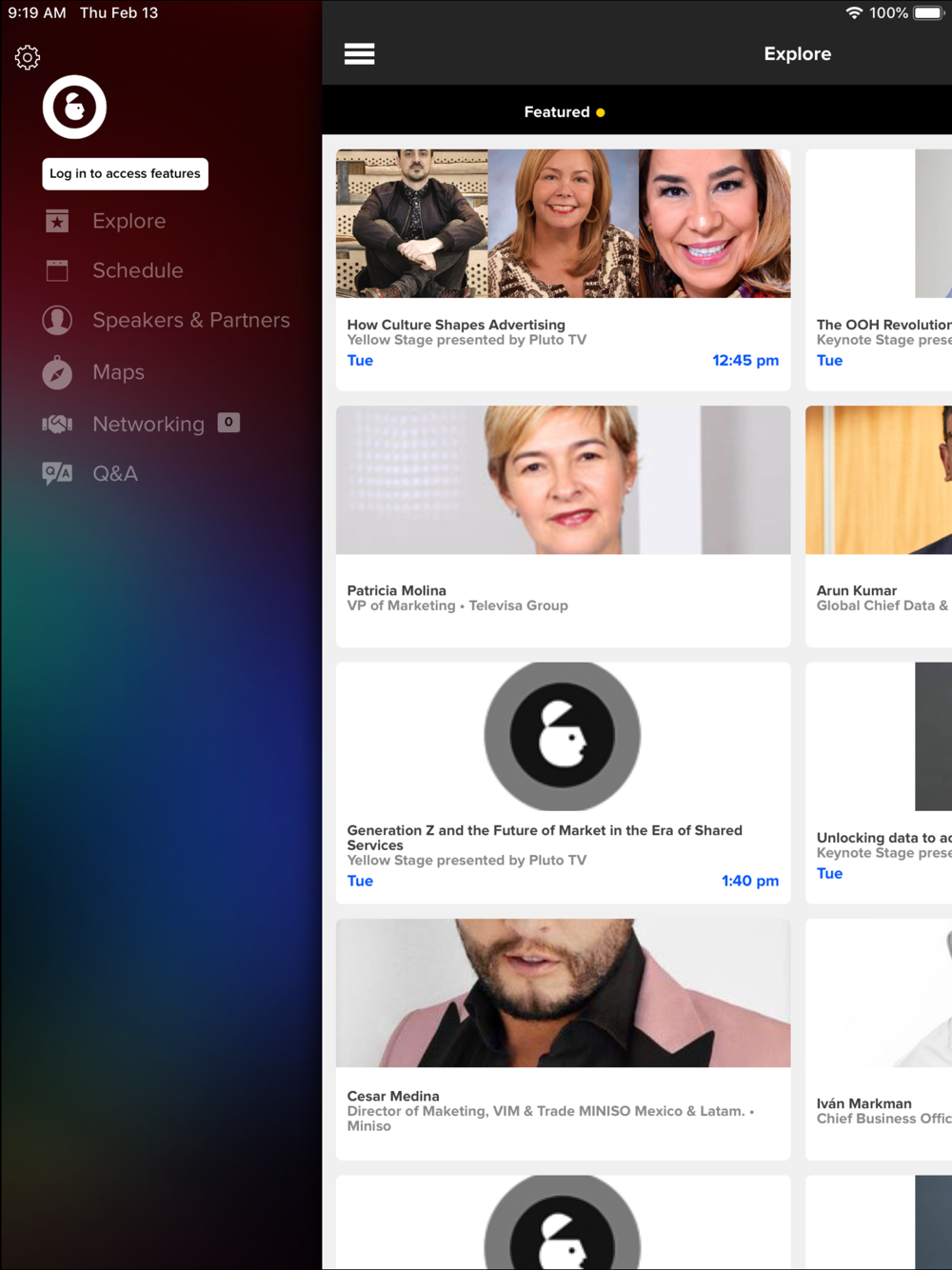This screenshot has height=1270, width=952.
Task: Click the 12:45 pm session time
Action: (745, 361)
